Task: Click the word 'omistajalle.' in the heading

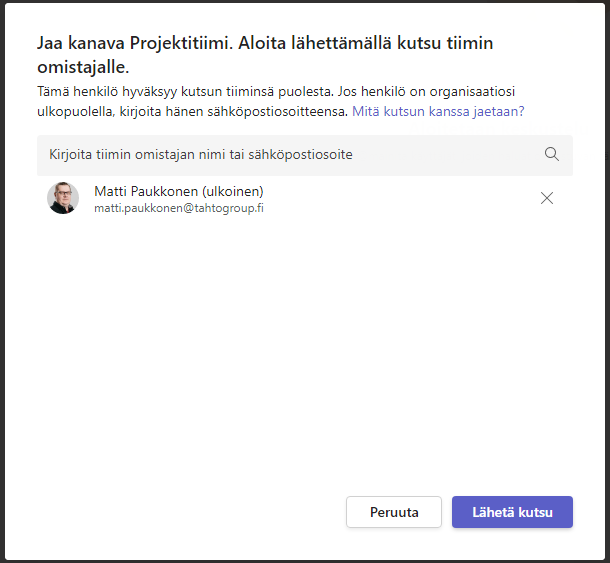Action: tap(83, 67)
